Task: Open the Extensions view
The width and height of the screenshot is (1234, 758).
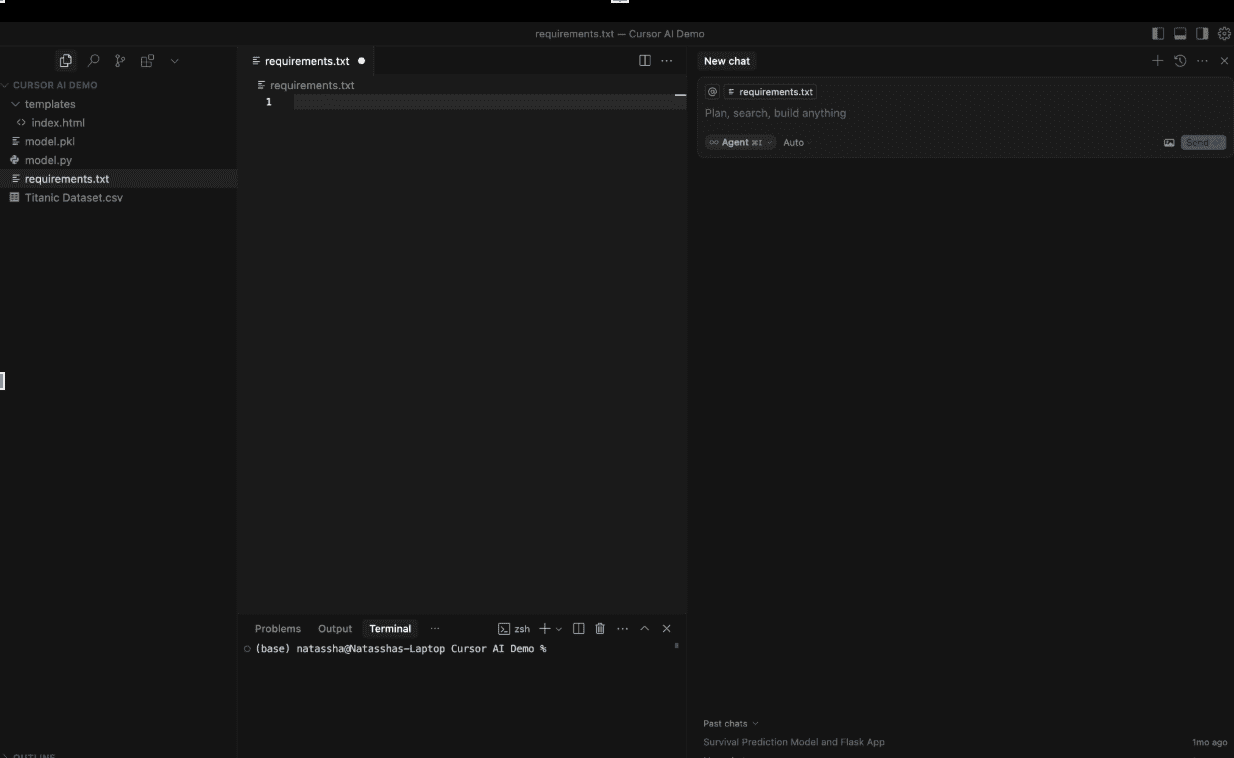Action: 147,61
